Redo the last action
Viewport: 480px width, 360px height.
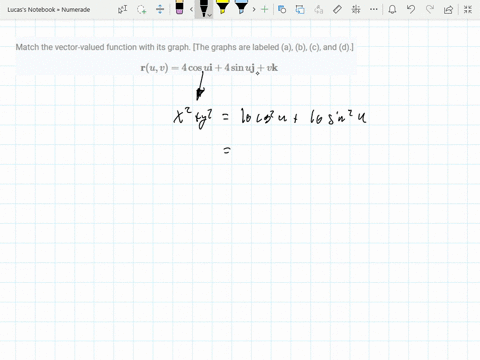point(430,9)
